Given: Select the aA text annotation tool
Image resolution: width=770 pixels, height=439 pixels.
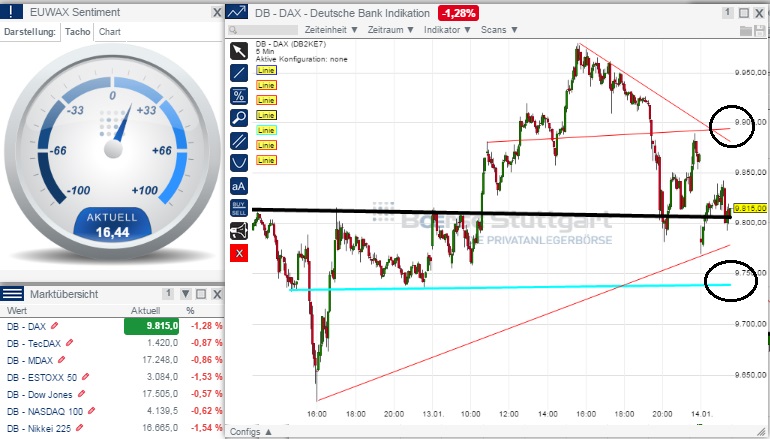Looking at the screenshot, I should 239,186.
